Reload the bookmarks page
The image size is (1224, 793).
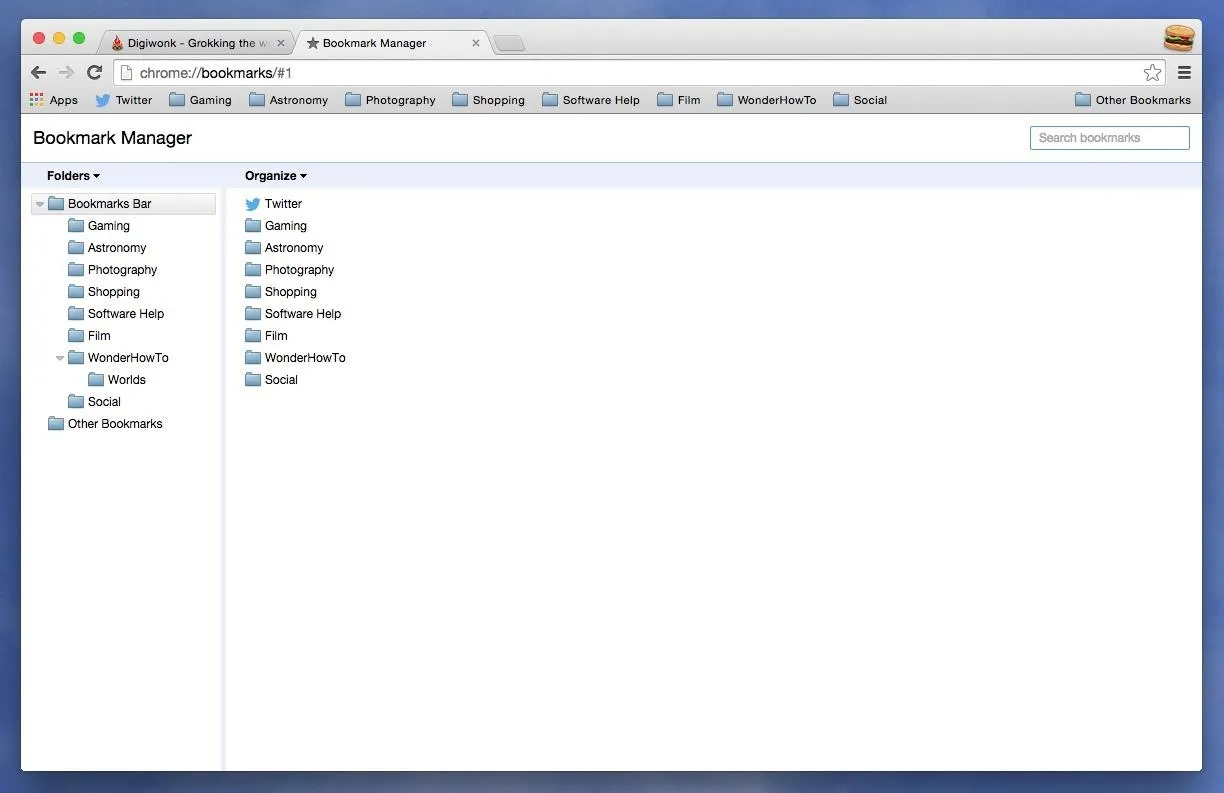(x=94, y=72)
